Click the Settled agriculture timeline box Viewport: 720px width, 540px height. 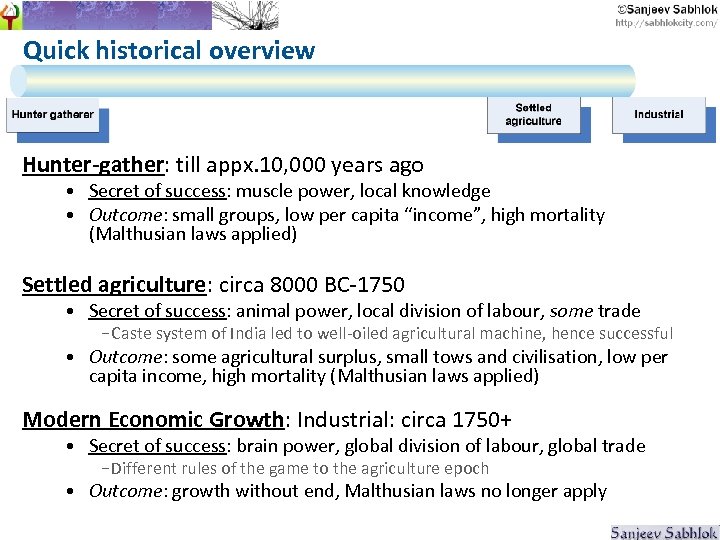pos(534,115)
